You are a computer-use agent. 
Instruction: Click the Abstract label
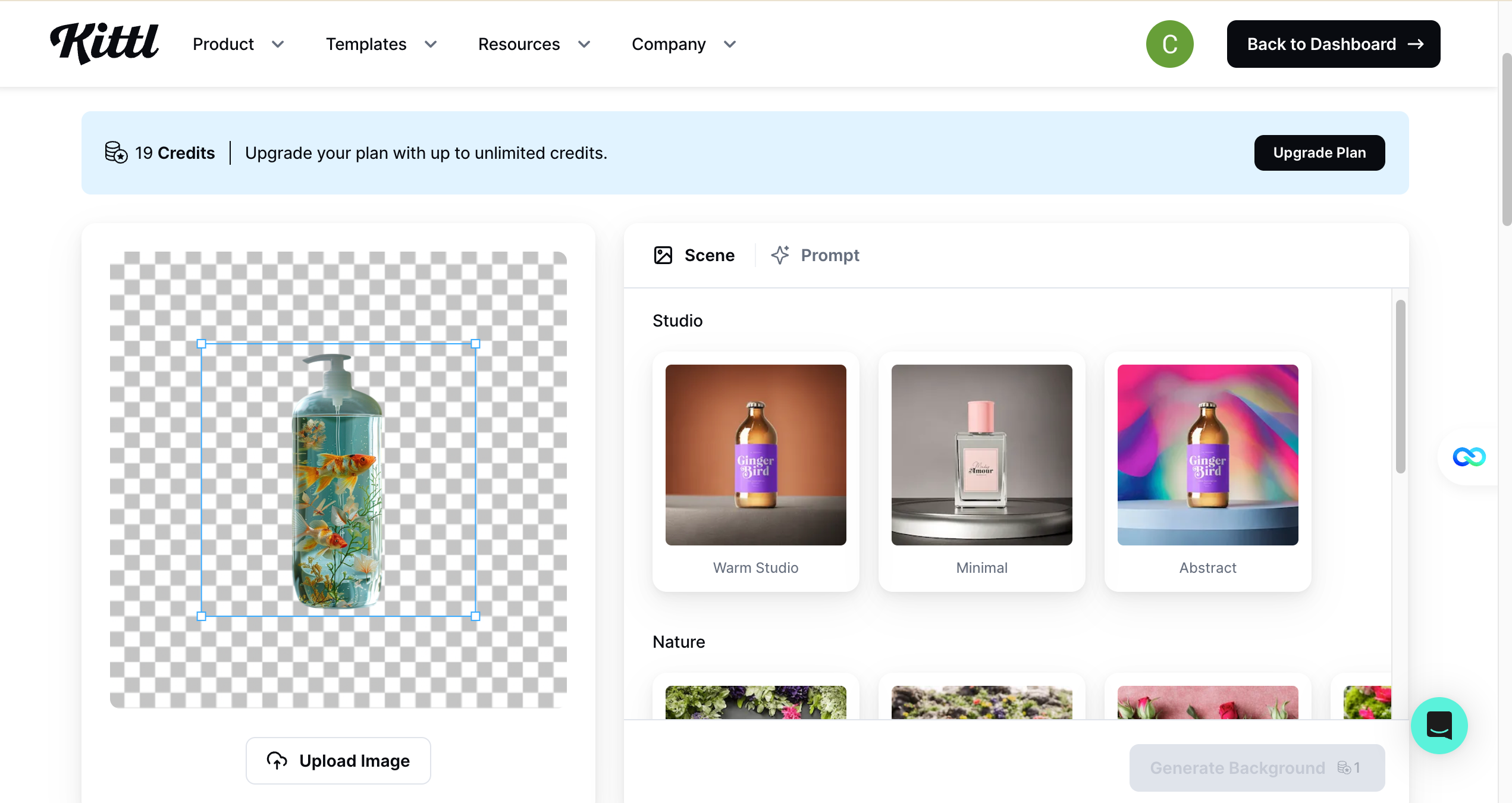tap(1207, 568)
